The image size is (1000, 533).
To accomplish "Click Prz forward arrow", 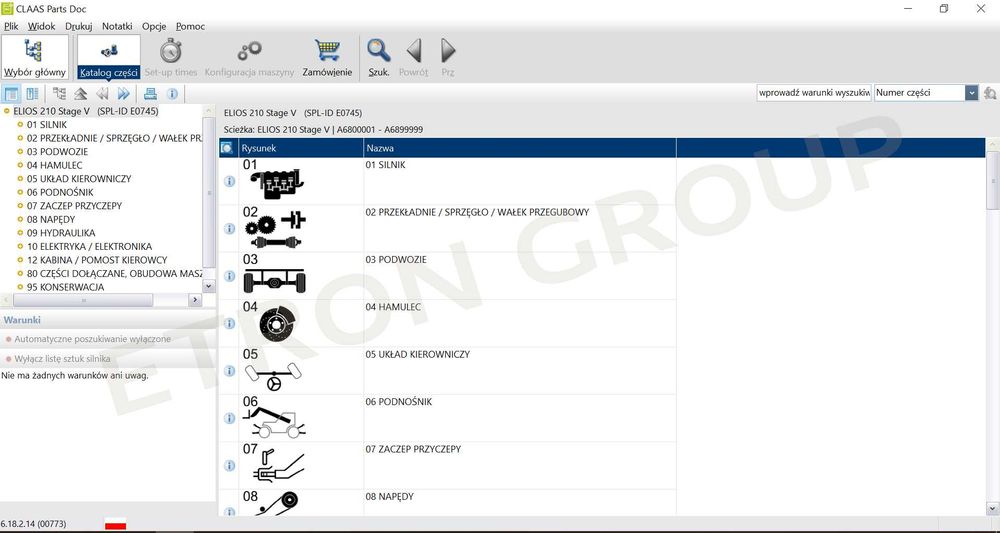I will coord(448,50).
